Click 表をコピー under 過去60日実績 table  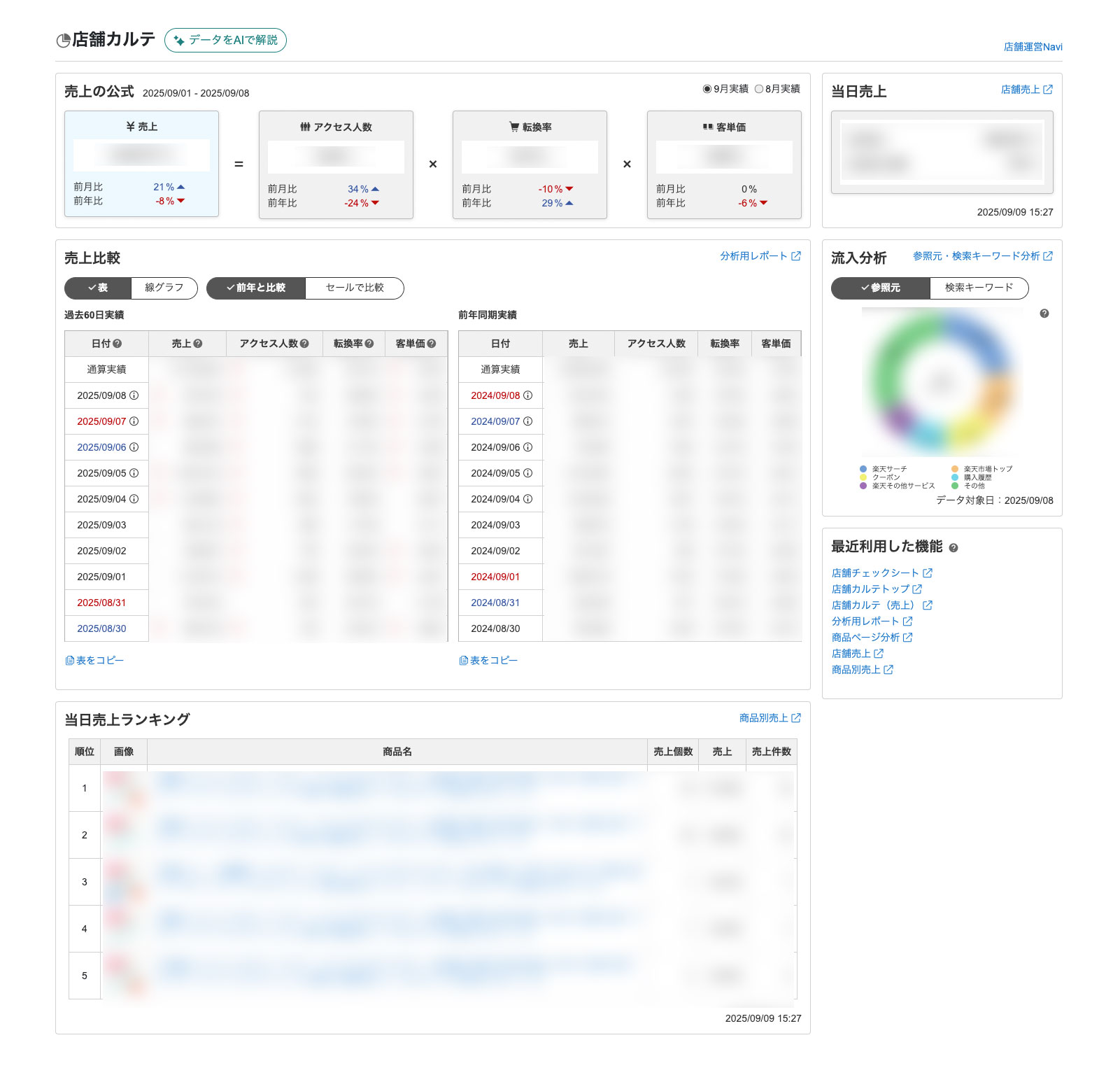coord(94,661)
